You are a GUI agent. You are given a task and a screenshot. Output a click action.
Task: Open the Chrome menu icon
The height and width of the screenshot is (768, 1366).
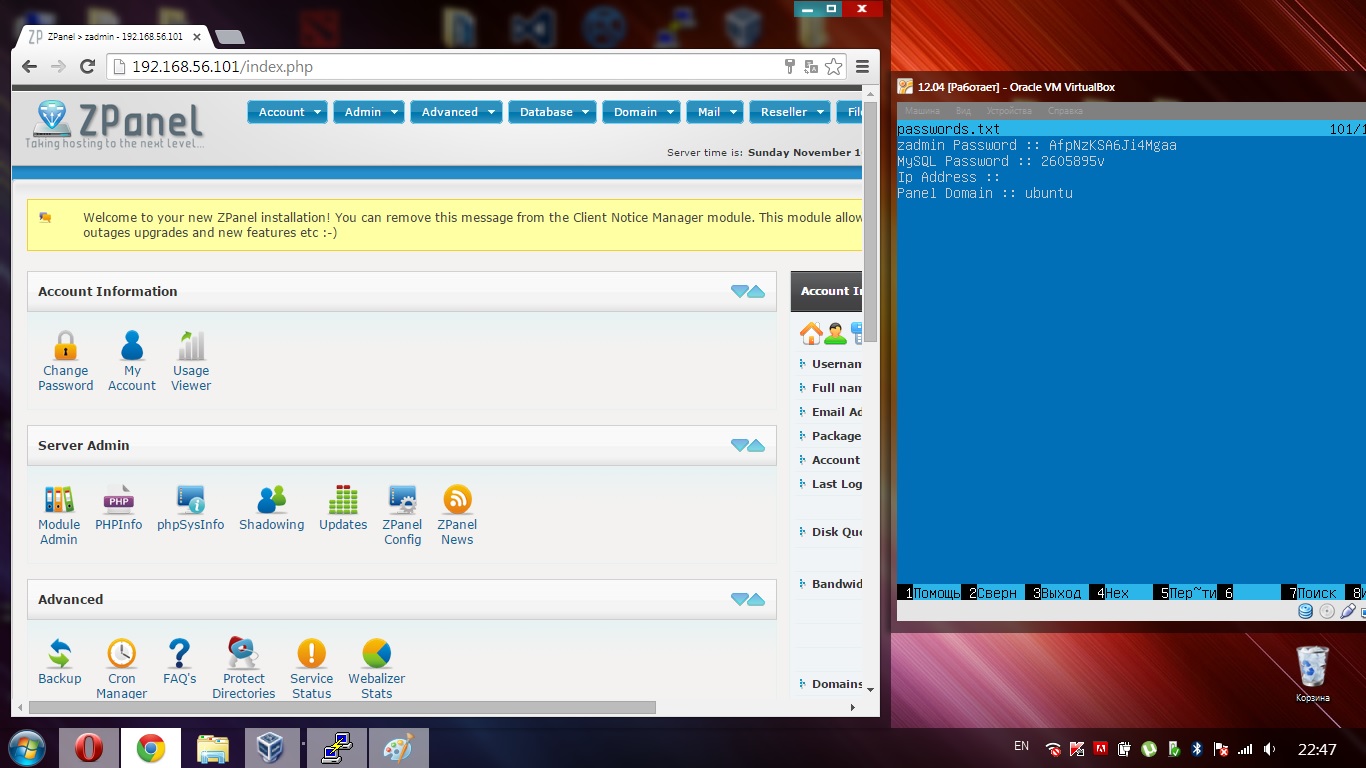click(862, 67)
